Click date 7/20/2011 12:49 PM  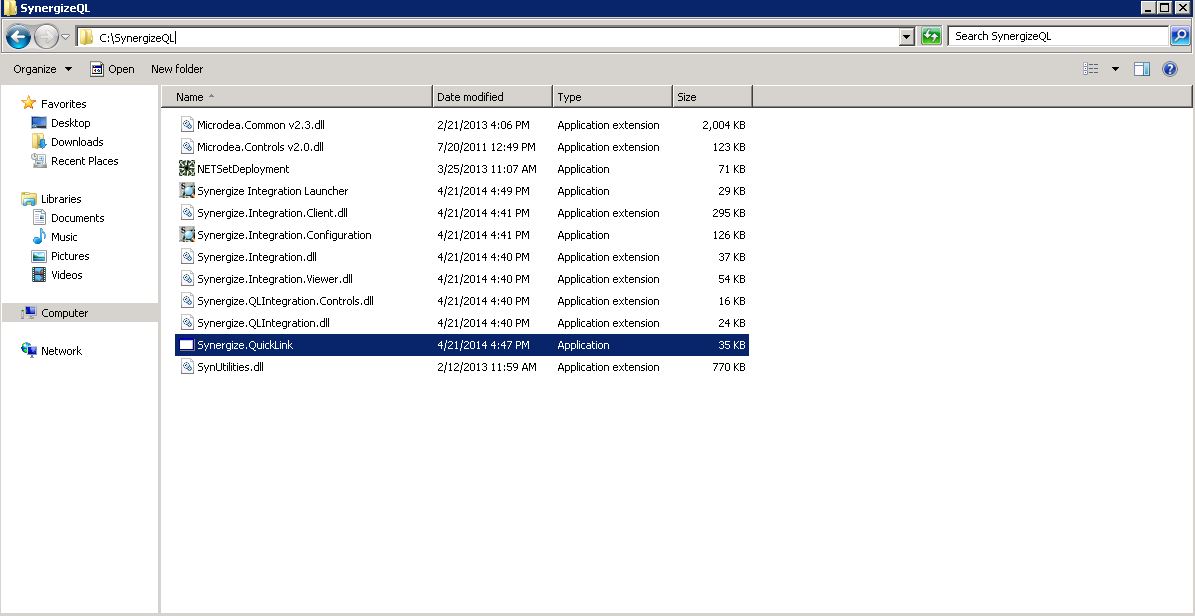click(486, 147)
